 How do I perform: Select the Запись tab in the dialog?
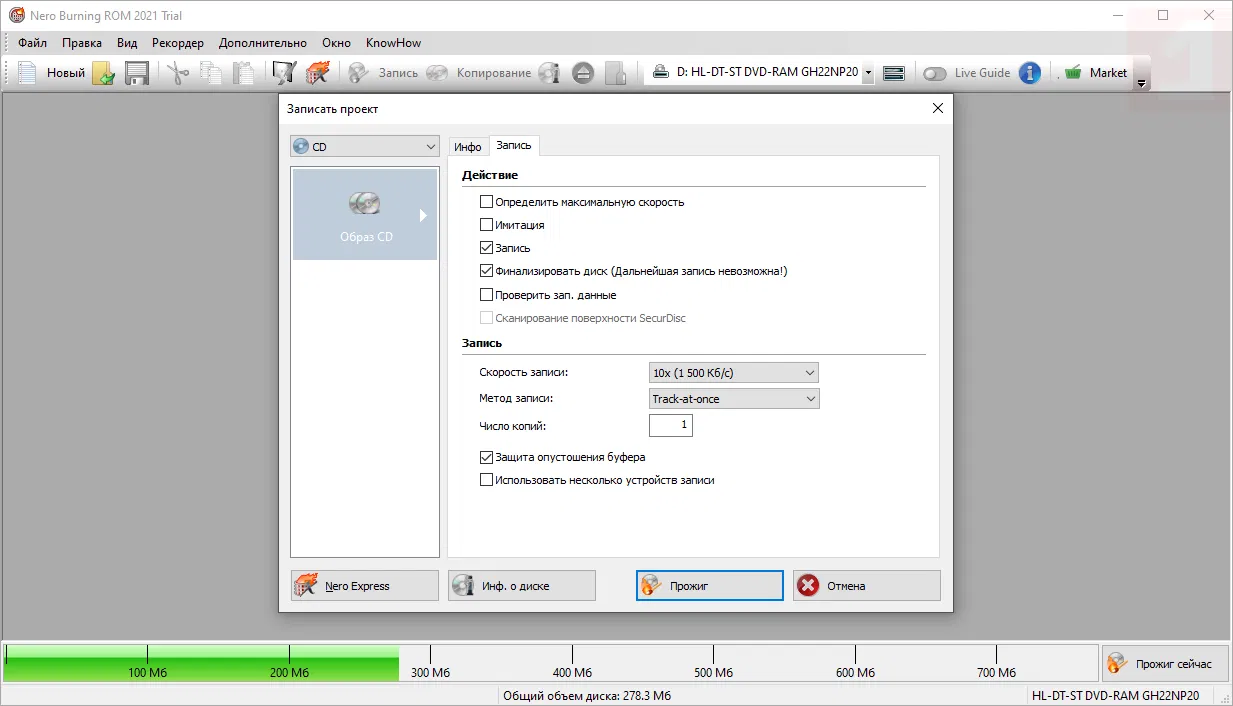click(514, 146)
